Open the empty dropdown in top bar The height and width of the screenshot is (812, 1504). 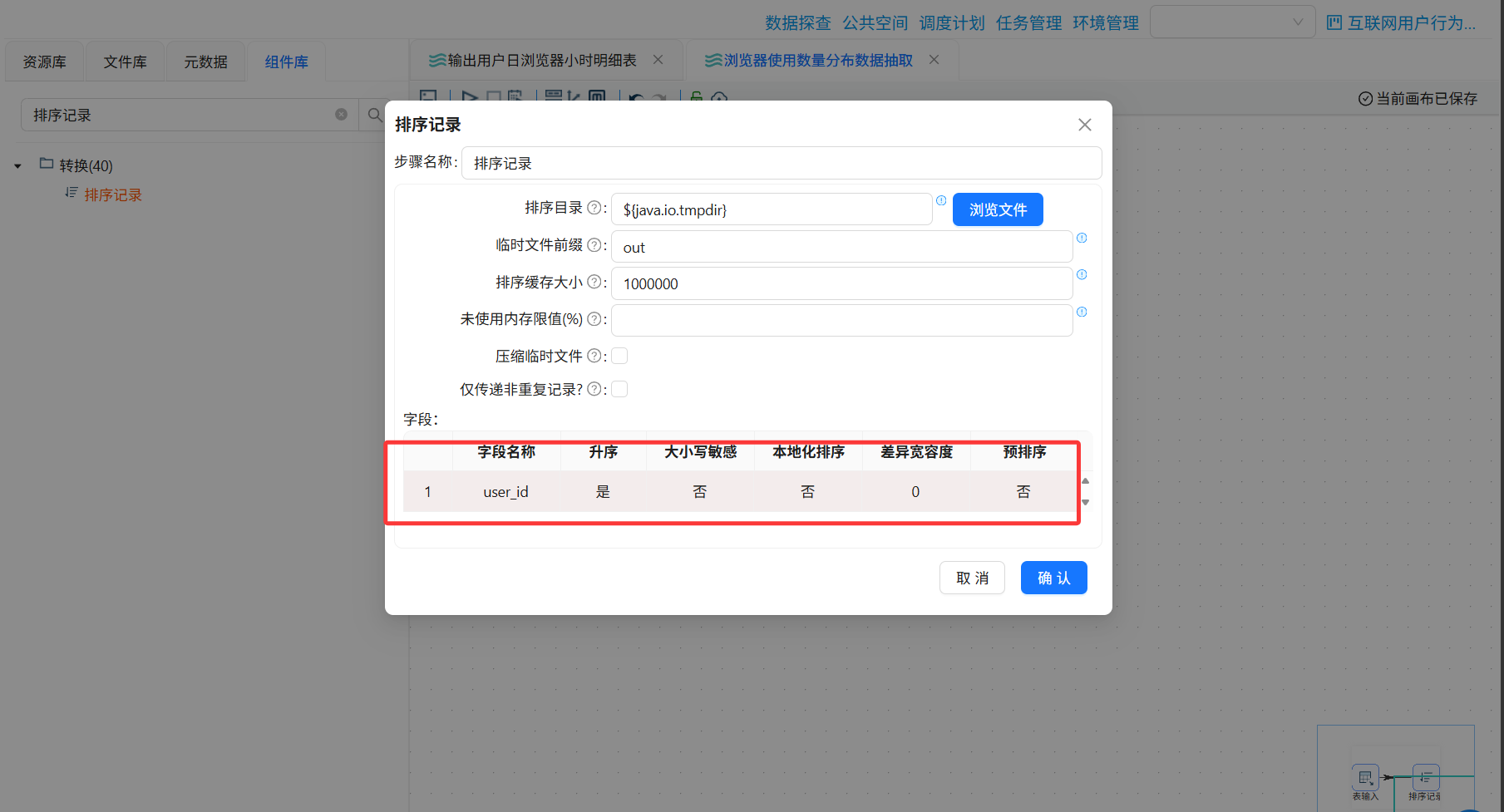[x=1232, y=22]
